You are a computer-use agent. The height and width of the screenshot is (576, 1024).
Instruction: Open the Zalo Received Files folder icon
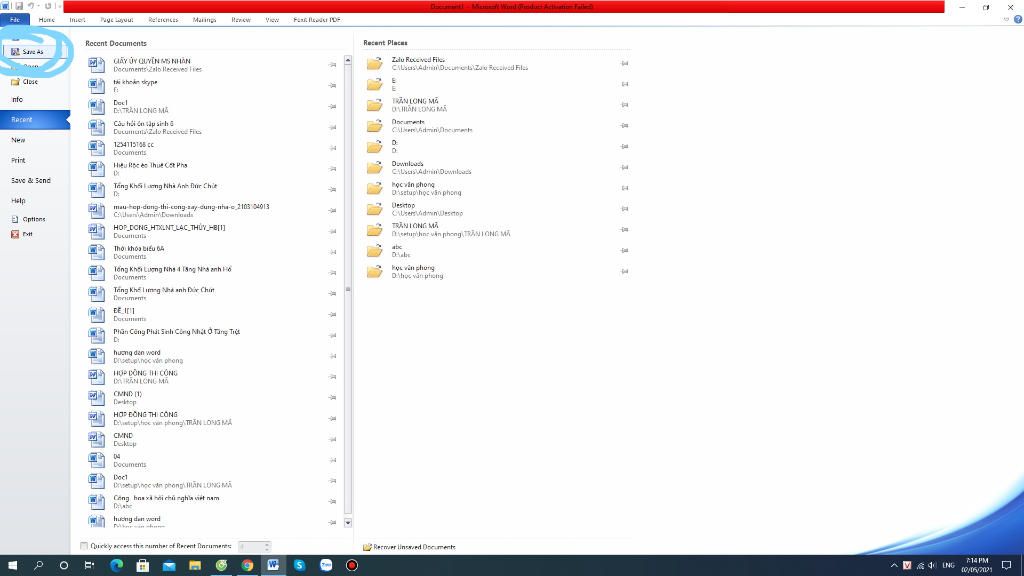coord(374,63)
